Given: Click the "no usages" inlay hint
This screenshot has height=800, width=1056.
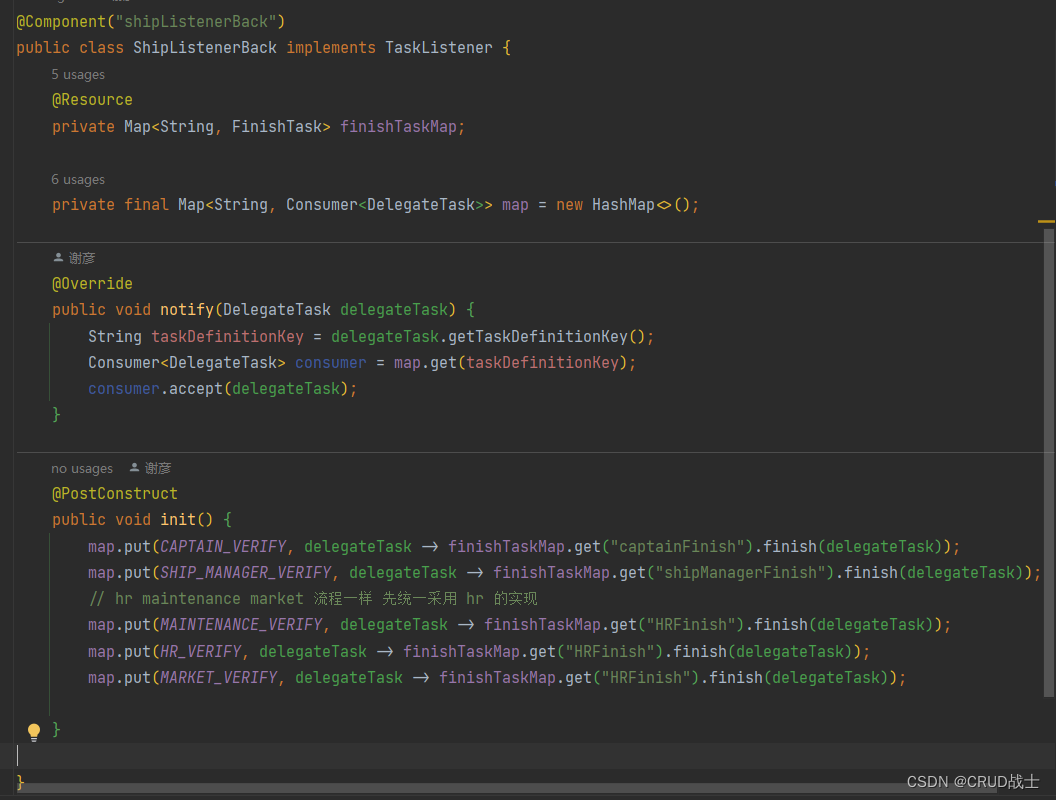Looking at the screenshot, I should pyautogui.click(x=82, y=468).
